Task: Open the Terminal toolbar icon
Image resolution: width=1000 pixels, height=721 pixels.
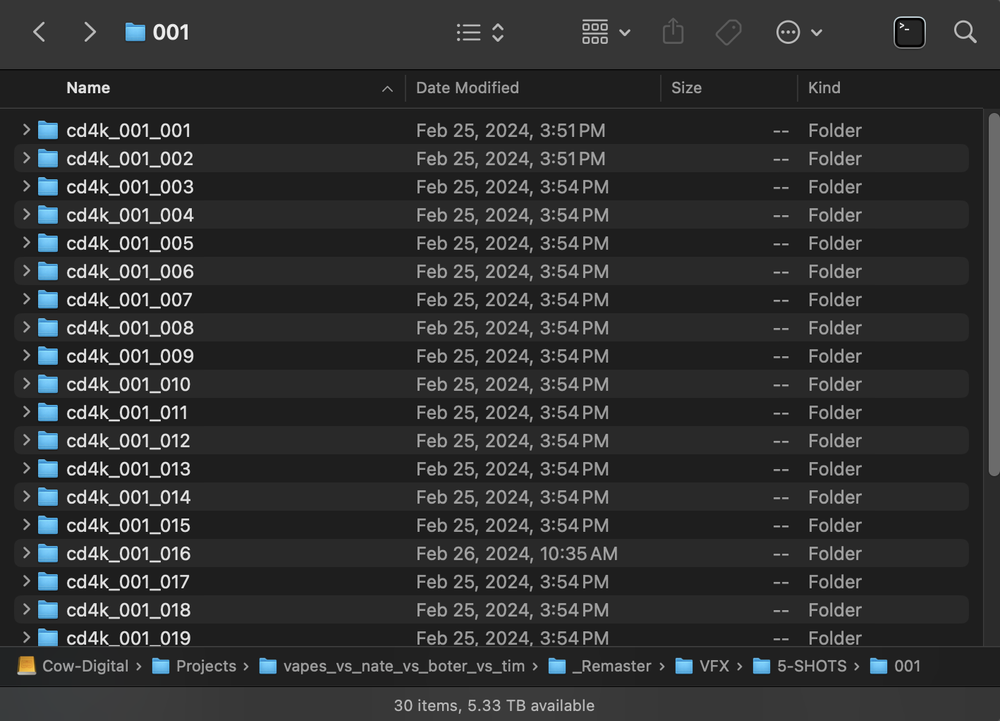Action: [x=908, y=32]
